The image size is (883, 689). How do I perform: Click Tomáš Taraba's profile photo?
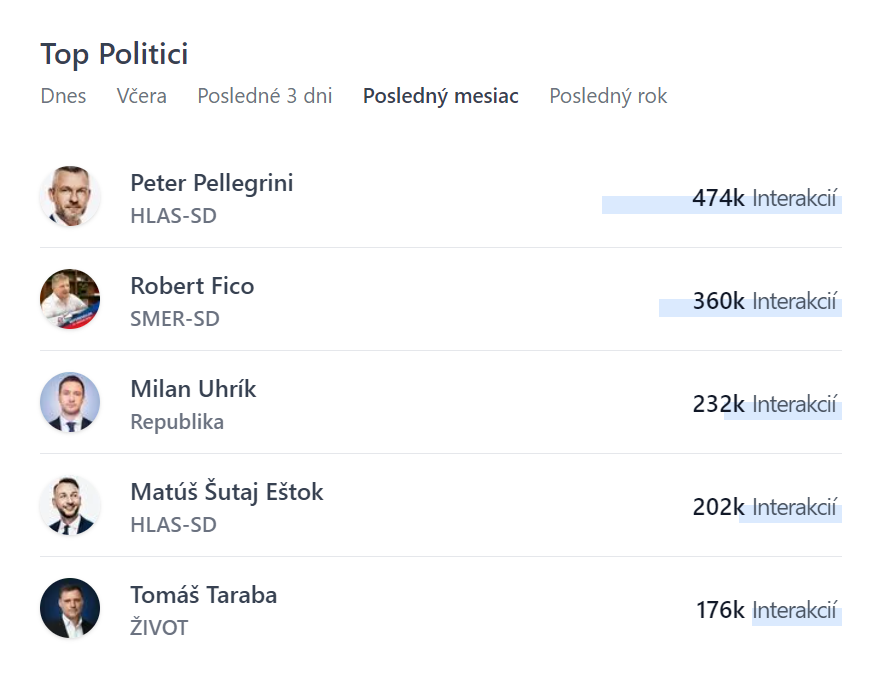(x=70, y=608)
